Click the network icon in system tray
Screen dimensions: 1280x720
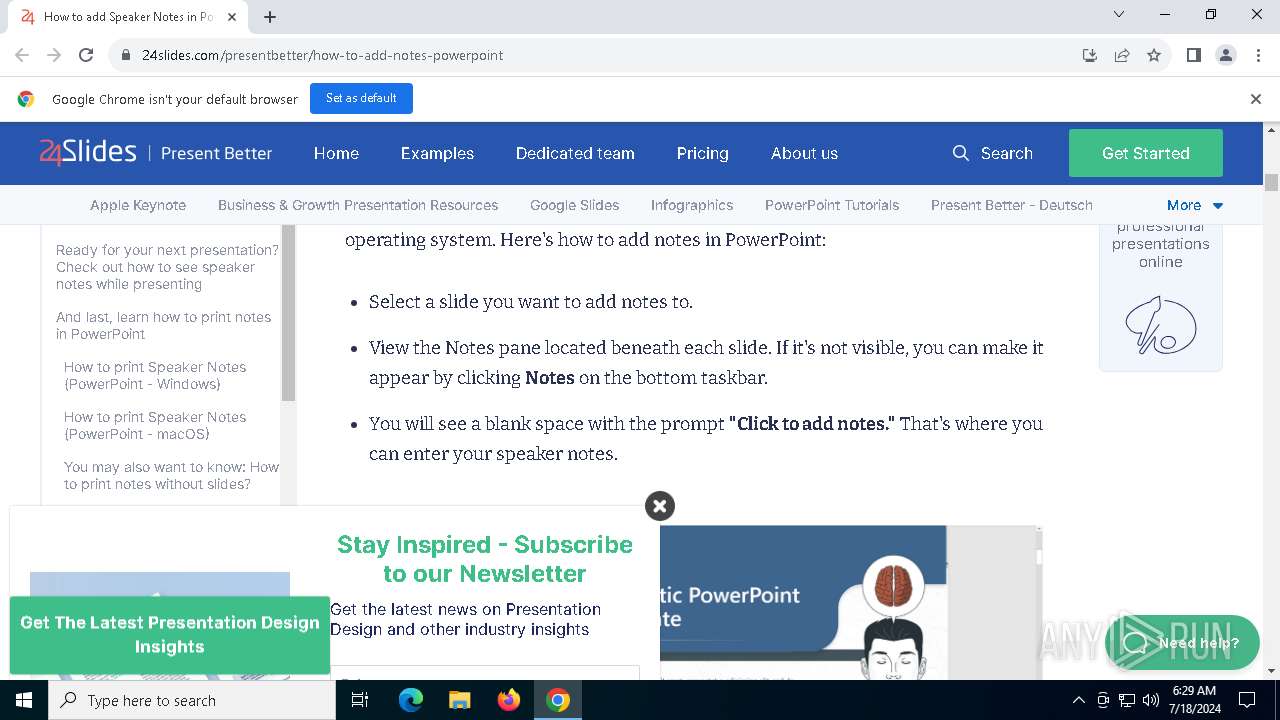tap(1127, 700)
